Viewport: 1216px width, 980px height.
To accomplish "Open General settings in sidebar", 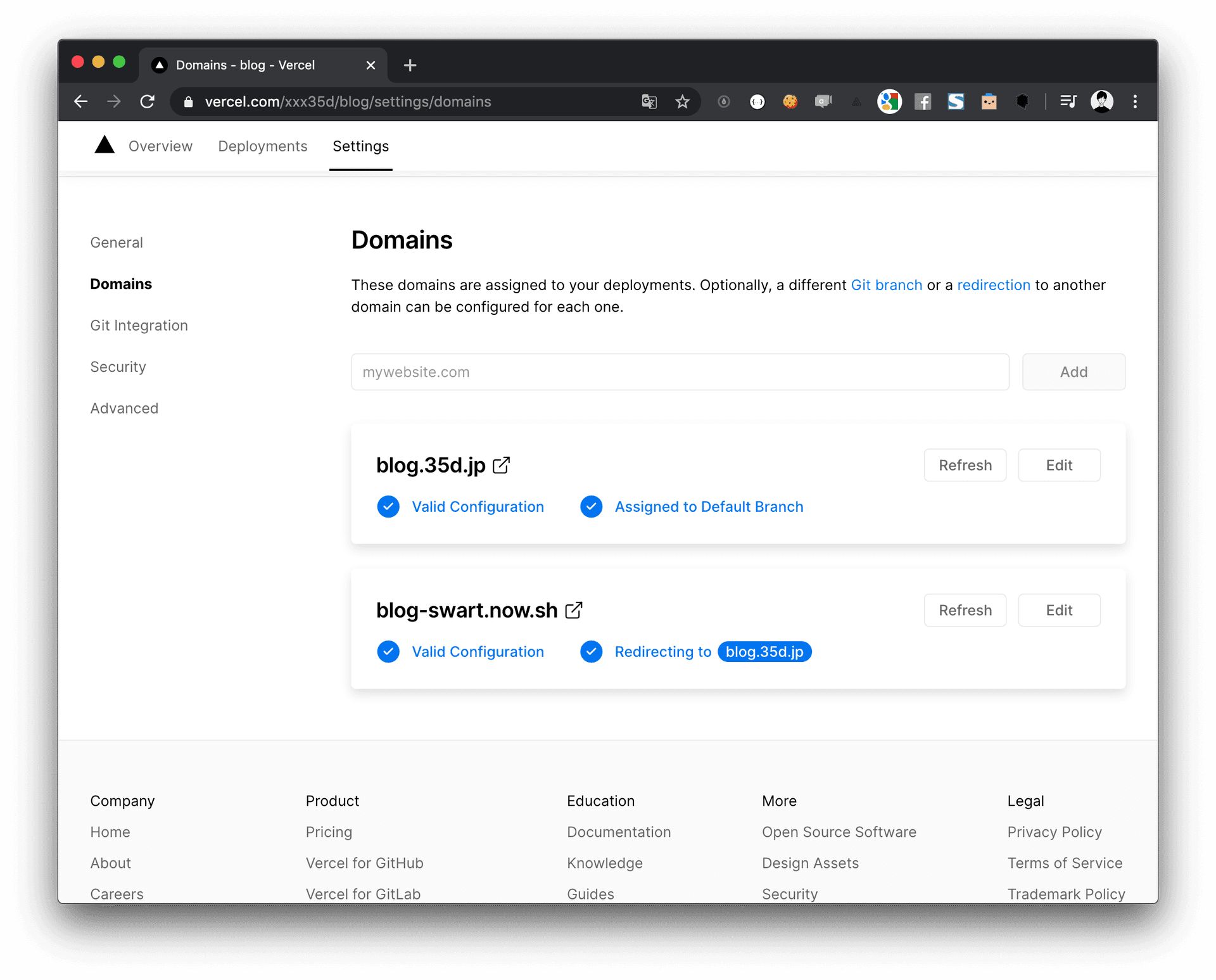I will [x=117, y=243].
